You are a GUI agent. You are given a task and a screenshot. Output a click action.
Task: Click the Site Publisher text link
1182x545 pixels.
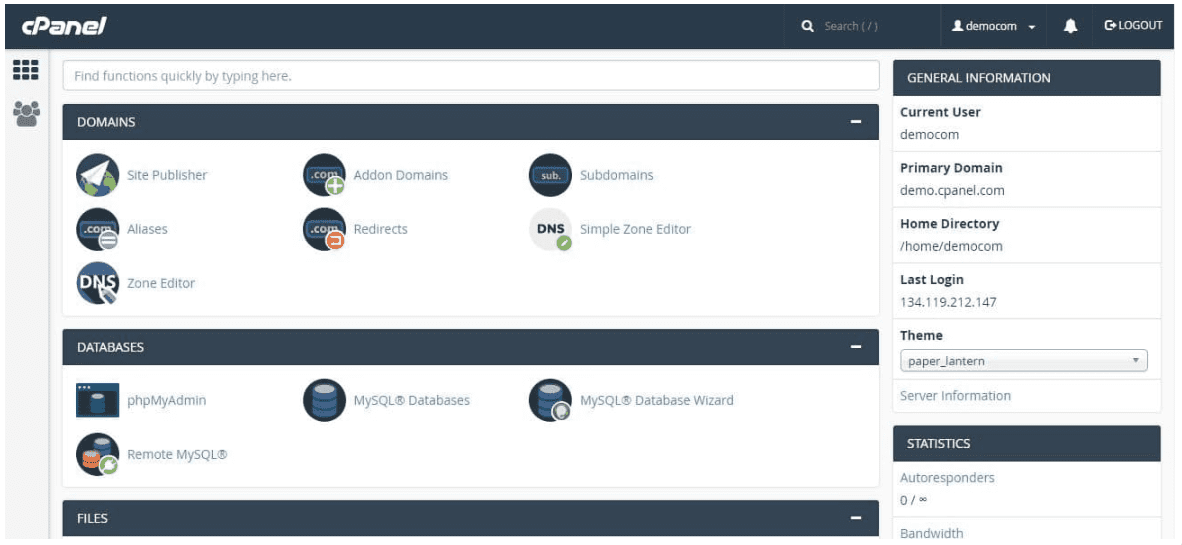pos(167,175)
